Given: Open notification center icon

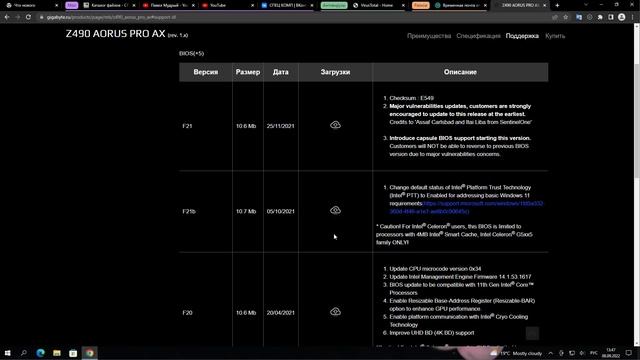Looking at the screenshot, I should (x=629, y=353).
